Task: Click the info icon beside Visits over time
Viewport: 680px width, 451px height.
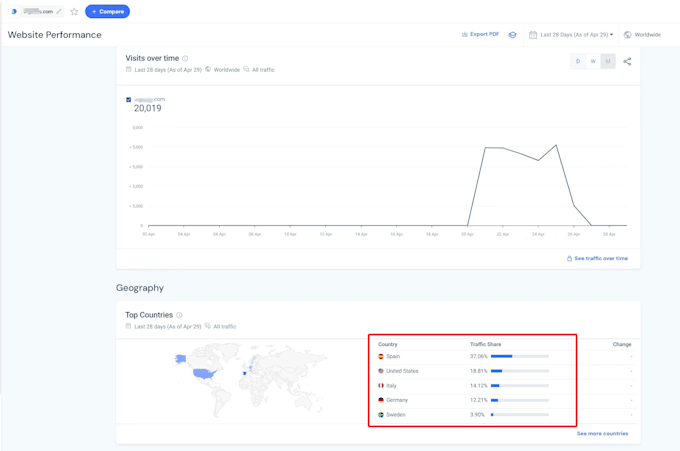Action: pos(185,59)
